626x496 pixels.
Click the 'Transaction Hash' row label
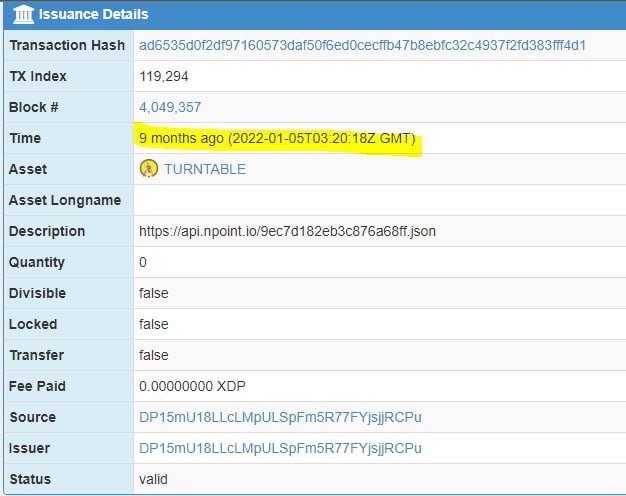67,45
